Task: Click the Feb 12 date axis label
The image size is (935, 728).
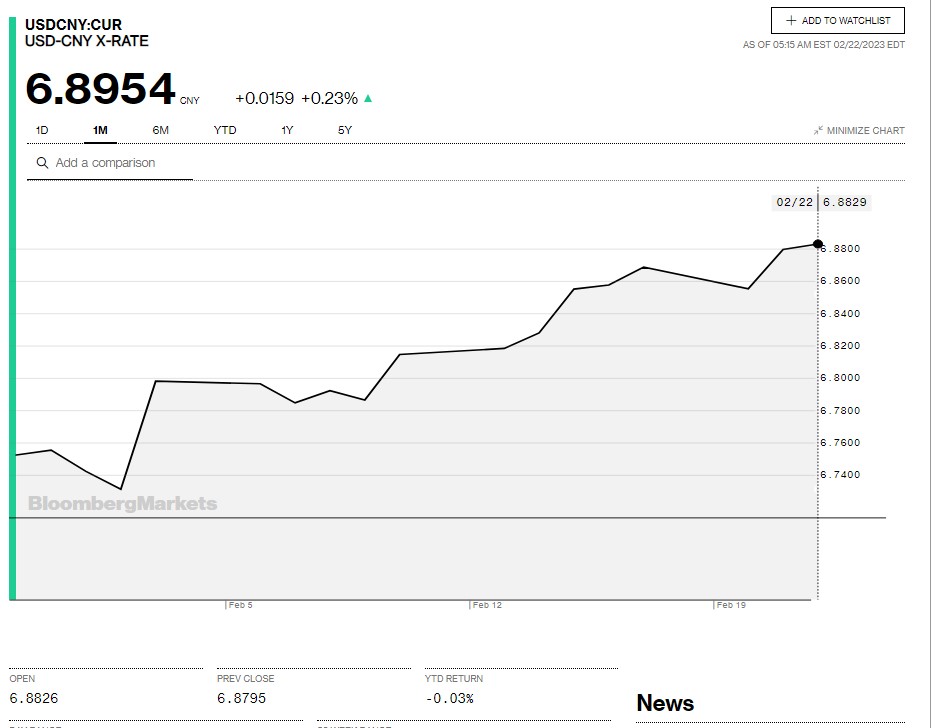Action: click(x=487, y=605)
